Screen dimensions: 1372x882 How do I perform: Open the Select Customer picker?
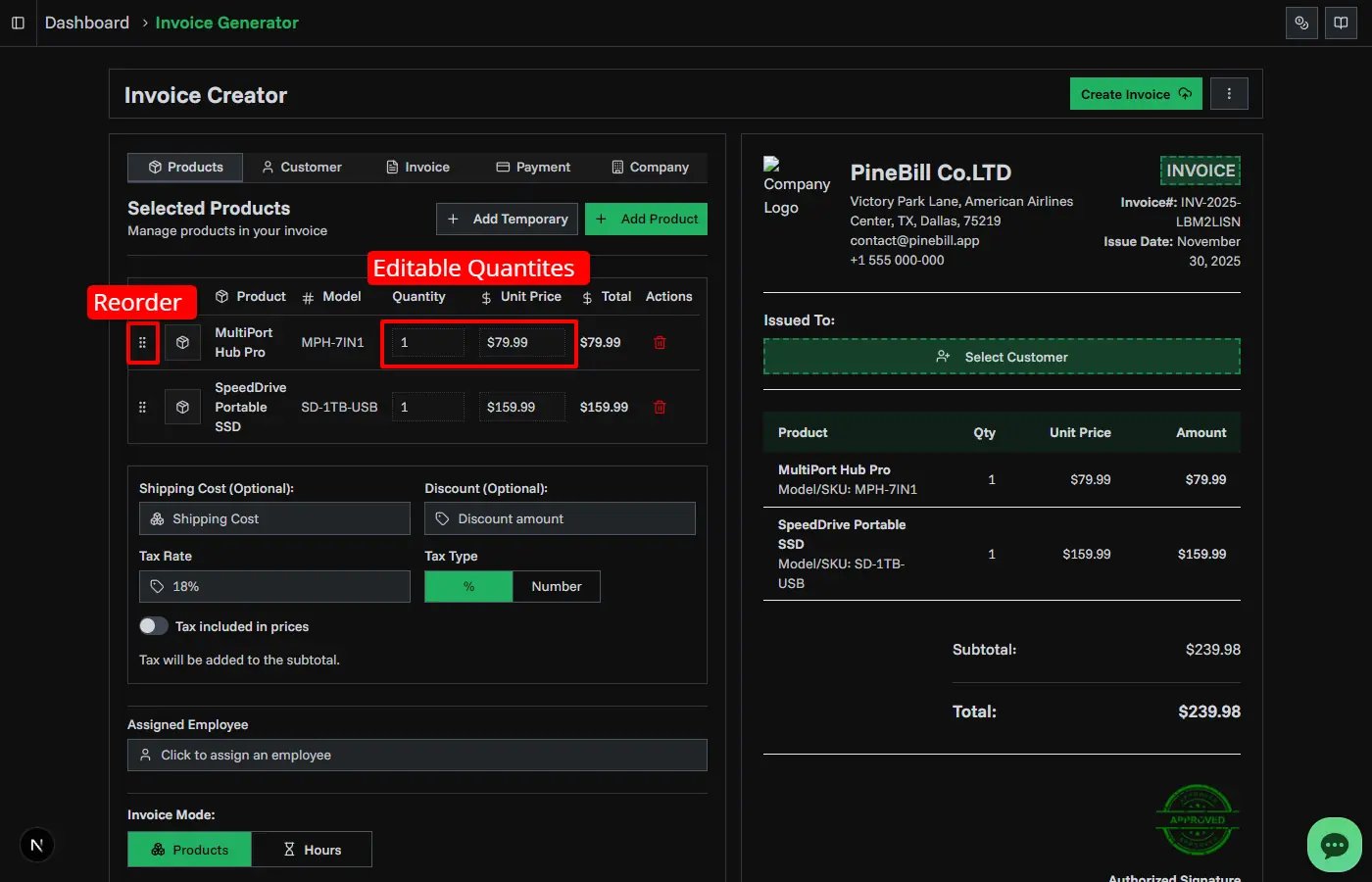1002,357
